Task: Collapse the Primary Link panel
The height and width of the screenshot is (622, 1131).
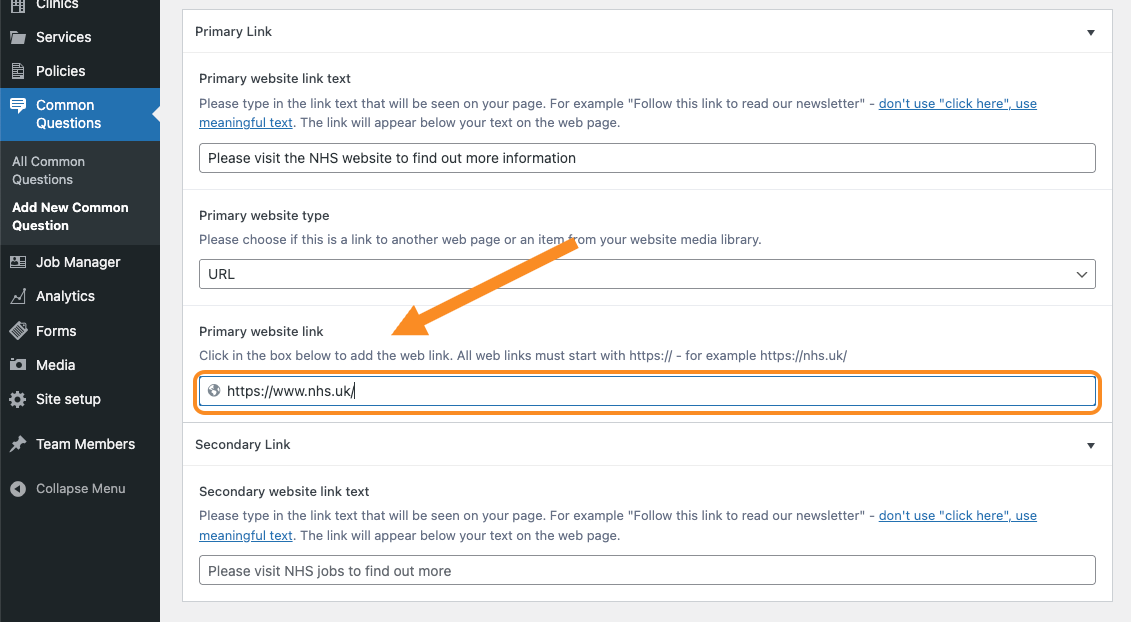Action: 1091,32
